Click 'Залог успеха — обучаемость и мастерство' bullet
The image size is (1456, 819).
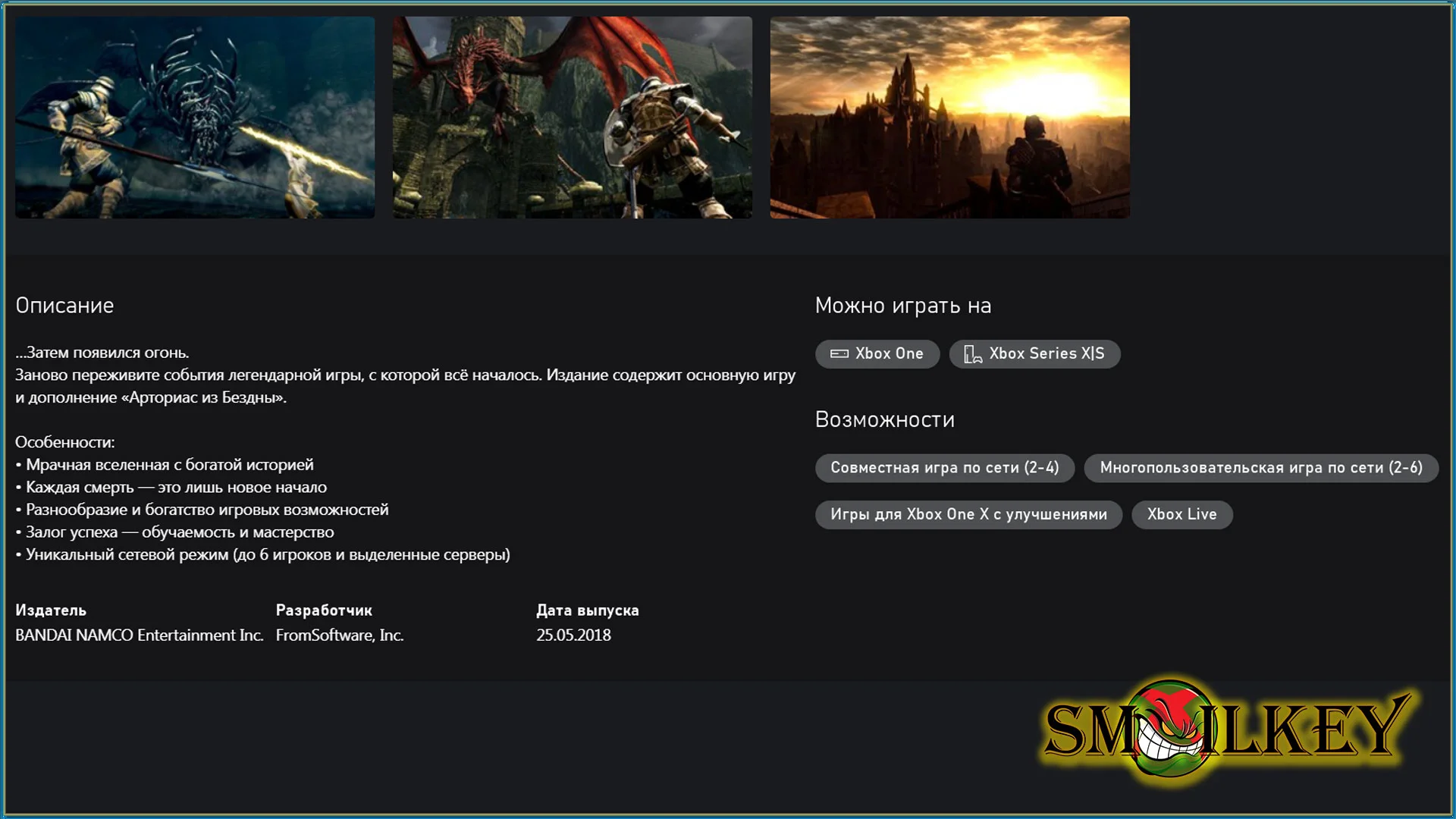(x=175, y=532)
